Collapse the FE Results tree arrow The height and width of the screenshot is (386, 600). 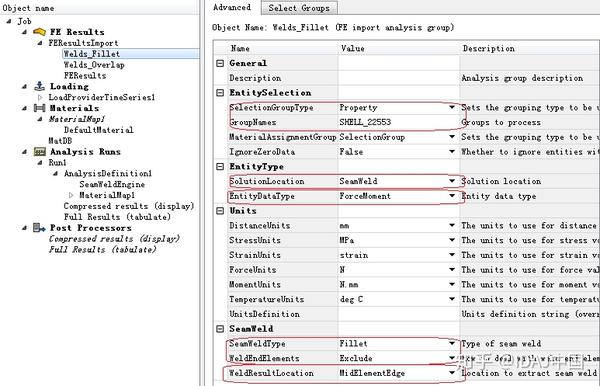(24, 32)
